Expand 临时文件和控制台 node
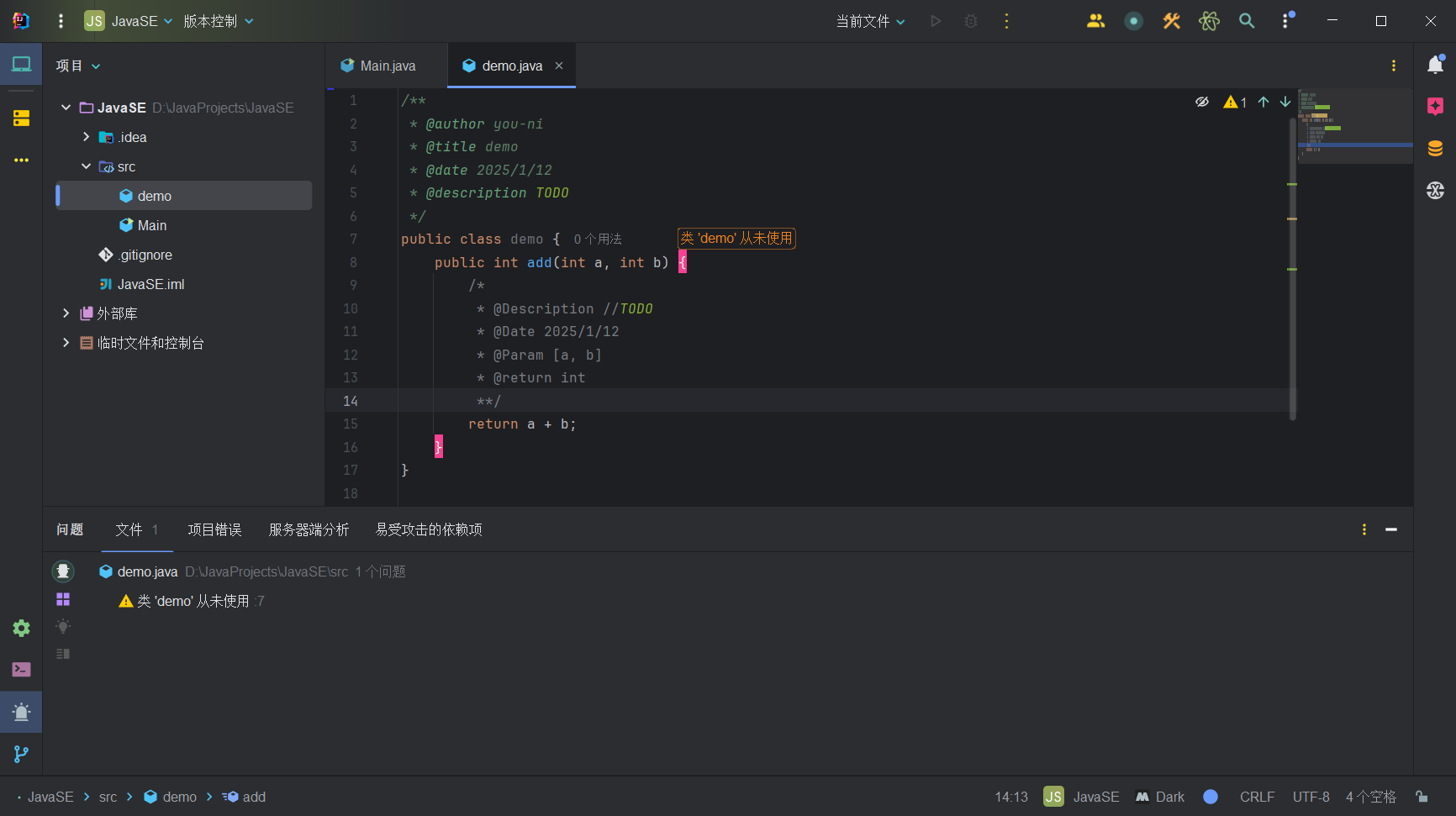This screenshot has width=1456, height=816. (x=66, y=343)
